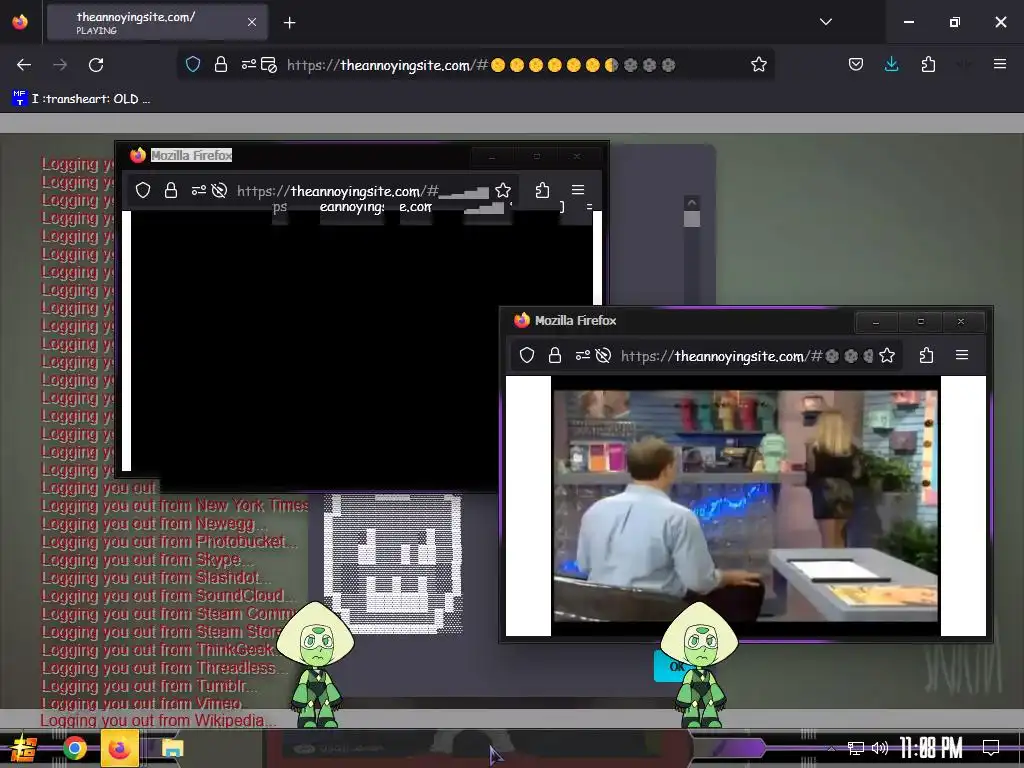Open Extensions in the left popup window

(542, 190)
